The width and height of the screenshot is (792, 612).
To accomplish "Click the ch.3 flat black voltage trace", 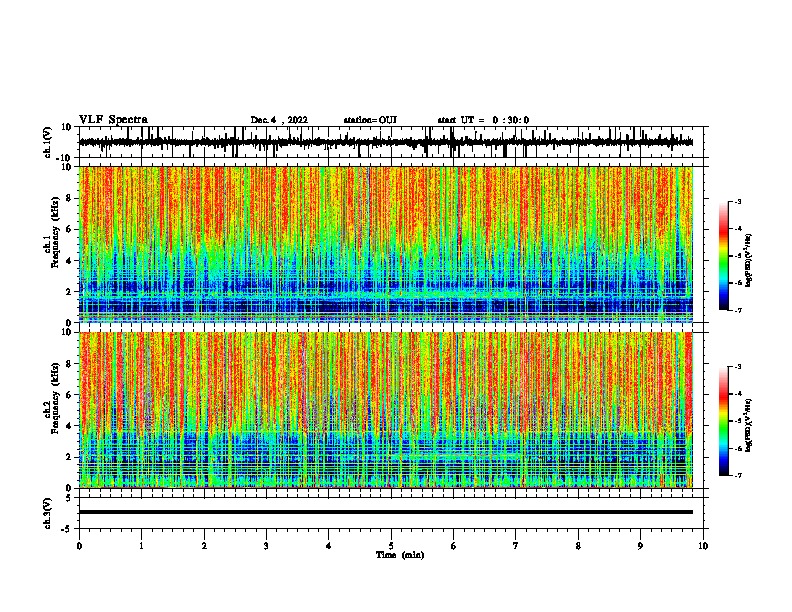I will pyautogui.click(x=386, y=512).
